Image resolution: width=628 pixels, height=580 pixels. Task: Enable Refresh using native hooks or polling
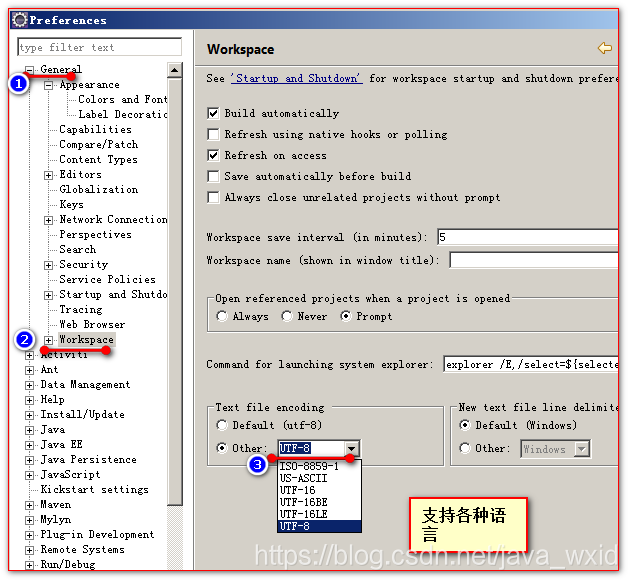(213, 134)
